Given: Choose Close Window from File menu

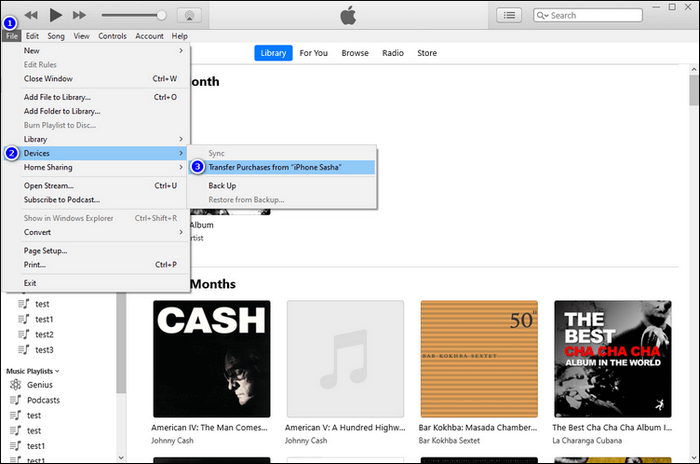Looking at the screenshot, I should [x=97, y=79].
